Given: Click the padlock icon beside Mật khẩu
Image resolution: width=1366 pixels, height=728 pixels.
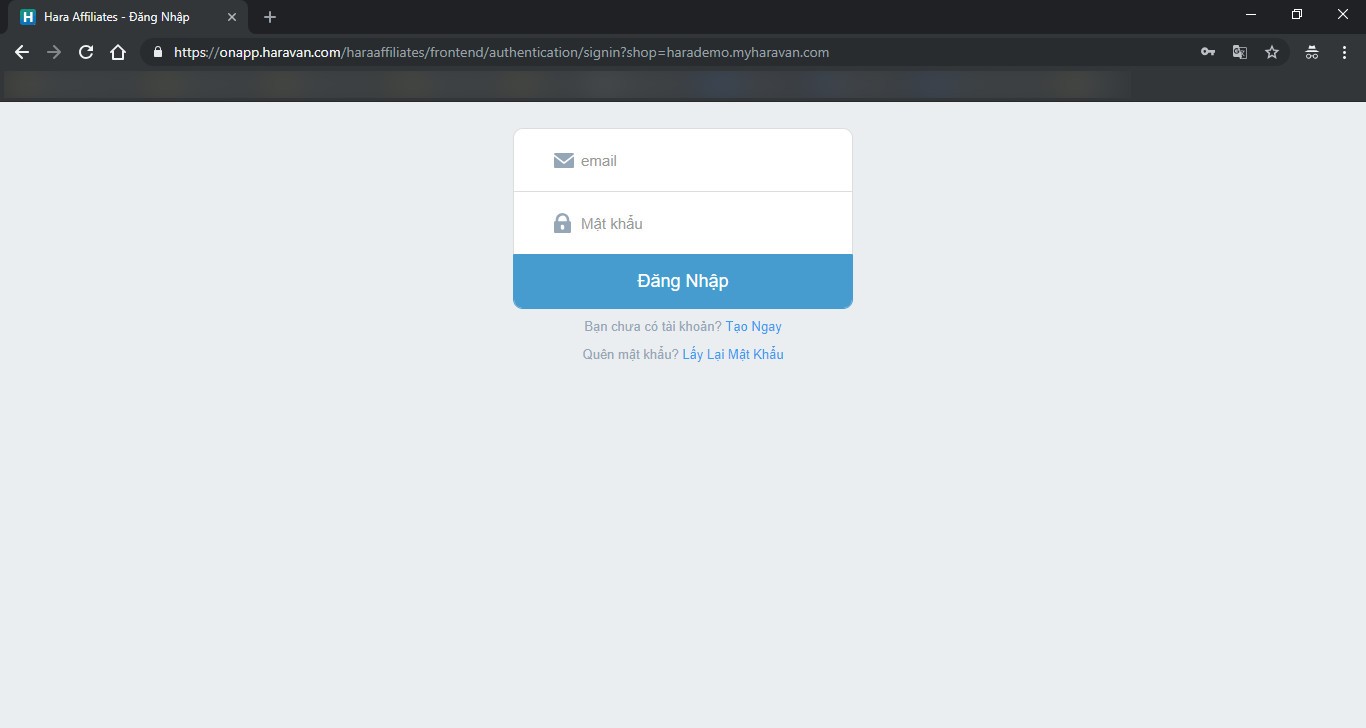Looking at the screenshot, I should (562, 222).
